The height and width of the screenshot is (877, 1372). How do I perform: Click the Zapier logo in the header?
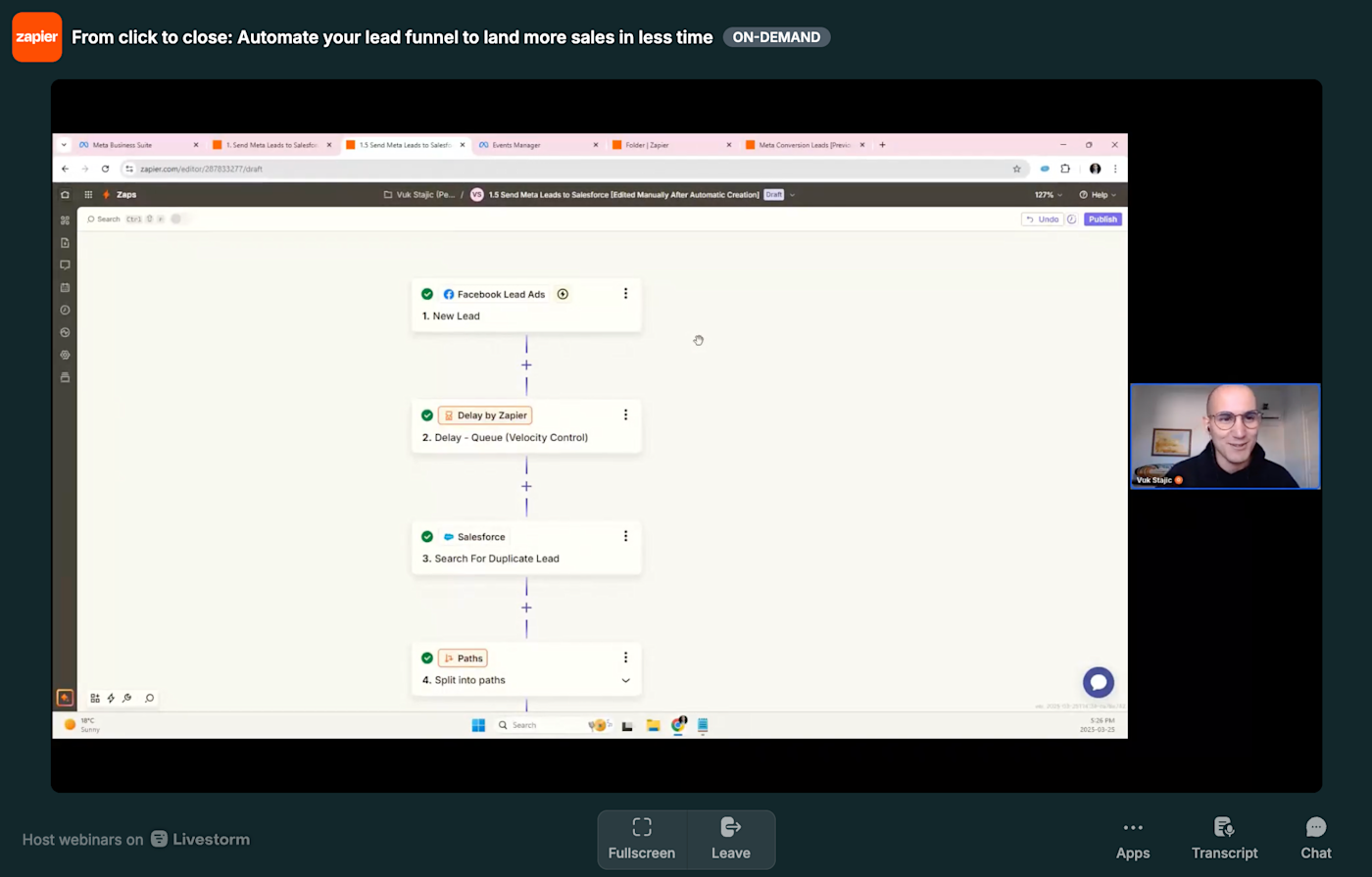click(37, 37)
